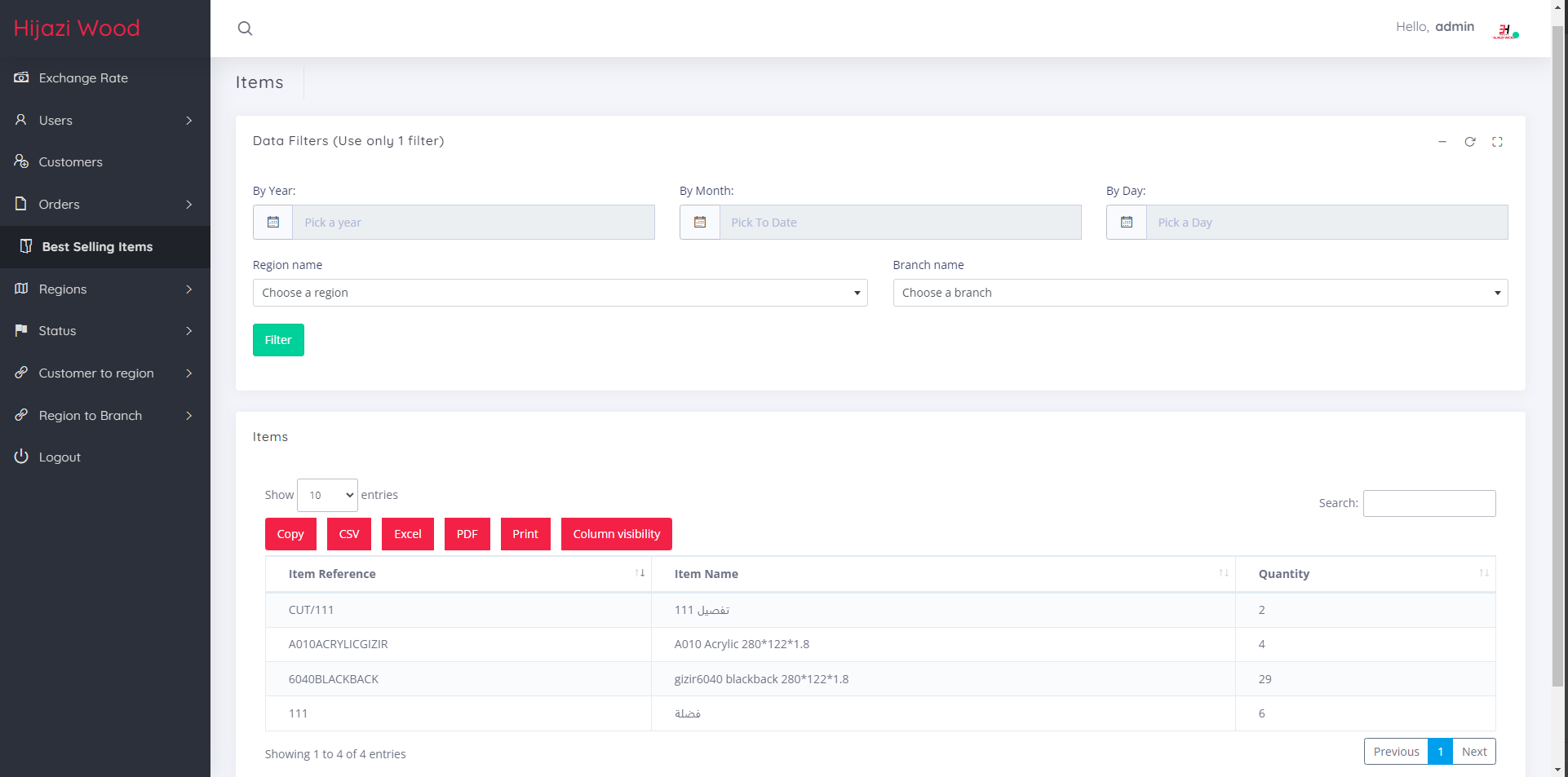Expand Data Filters panel to fullscreen
The width and height of the screenshot is (1568, 777).
coord(1497,142)
